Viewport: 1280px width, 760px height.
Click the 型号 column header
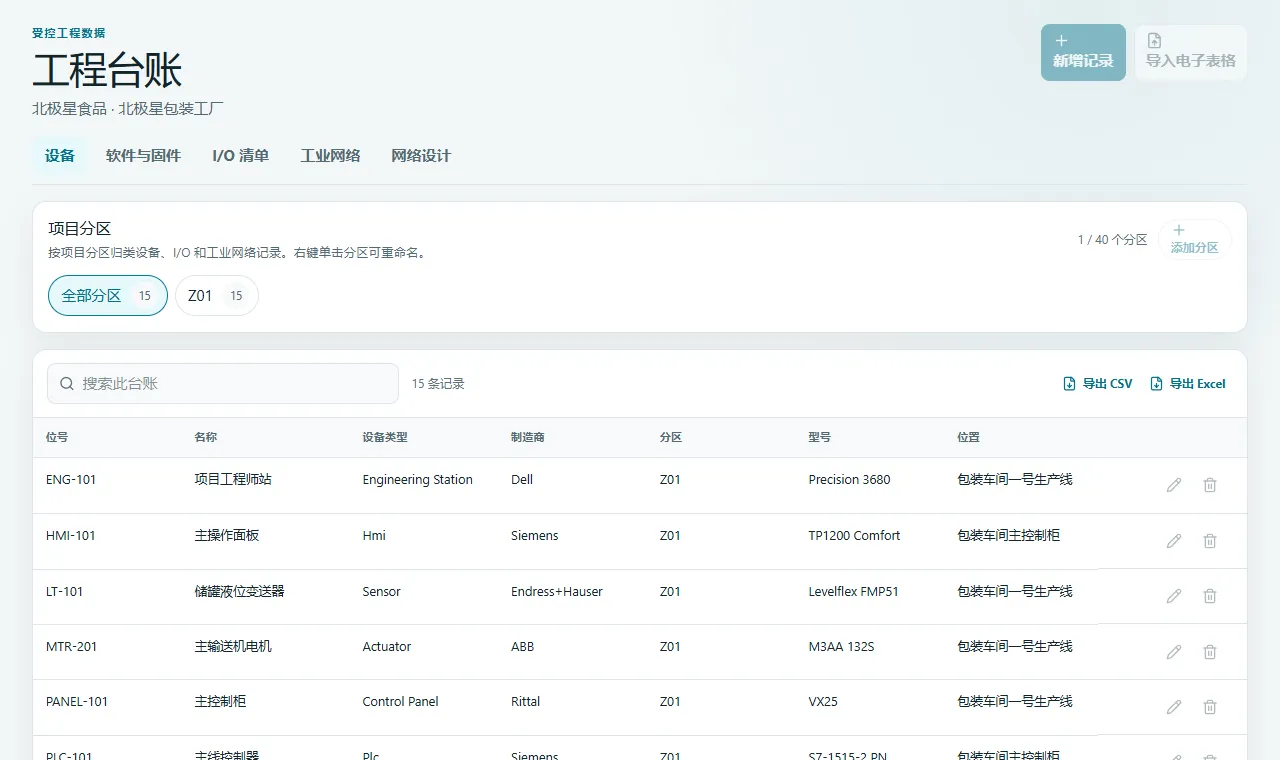(819, 438)
